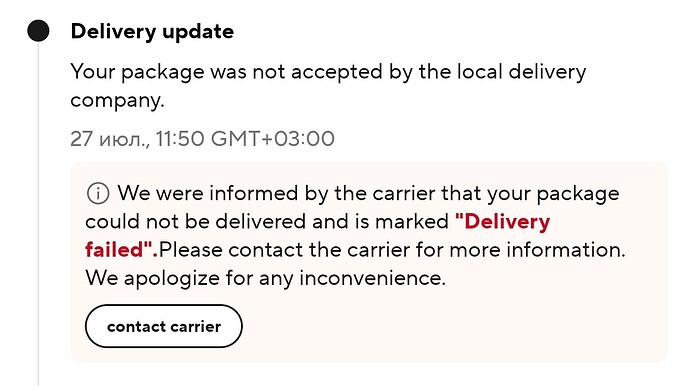The height and width of the screenshot is (386, 690).
Task: Click "could not be delivered and is marked"
Action: [267, 221]
